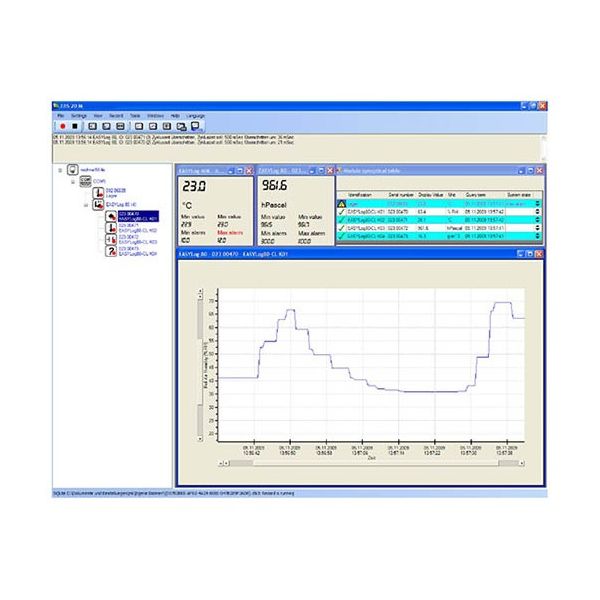The image size is (600, 600).
Task: Click the 961.6 hPascal pressure reading
Action: tap(274, 186)
